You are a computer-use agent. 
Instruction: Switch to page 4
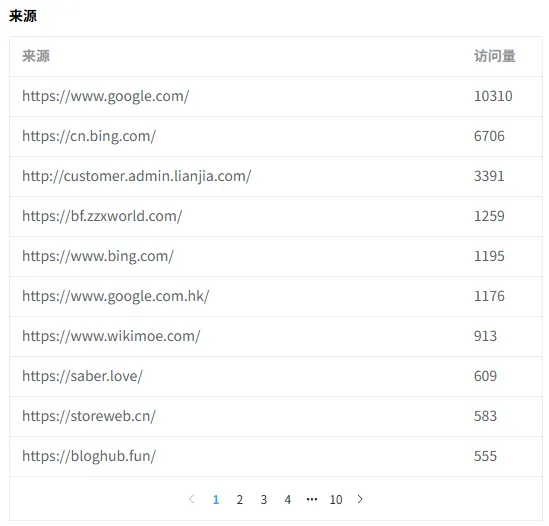click(x=288, y=499)
